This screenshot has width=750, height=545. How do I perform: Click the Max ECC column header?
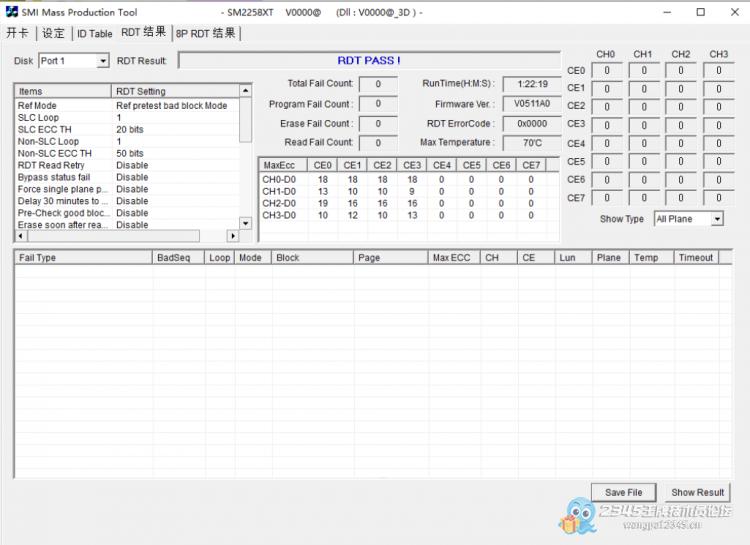tap(453, 257)
